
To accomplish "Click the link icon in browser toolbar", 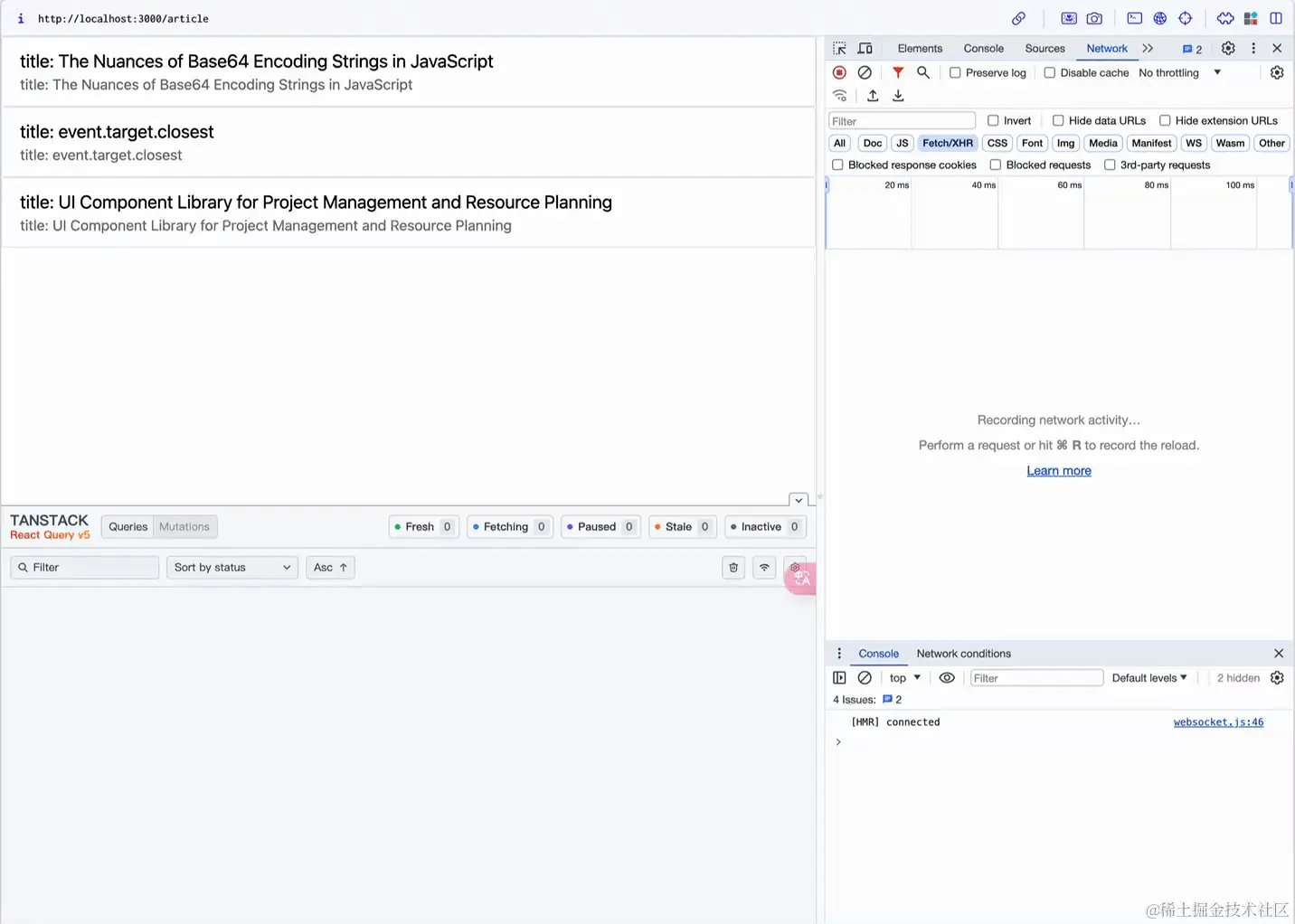I will click(x=1018, y=18).
